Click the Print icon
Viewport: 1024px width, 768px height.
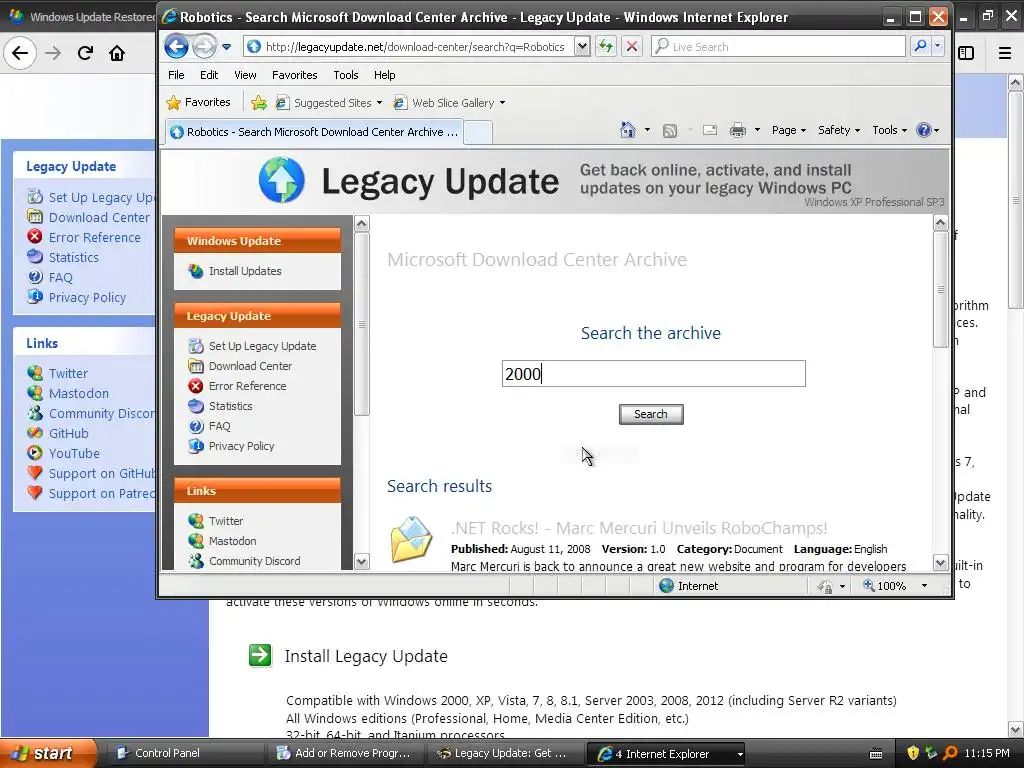click(738, 131)
